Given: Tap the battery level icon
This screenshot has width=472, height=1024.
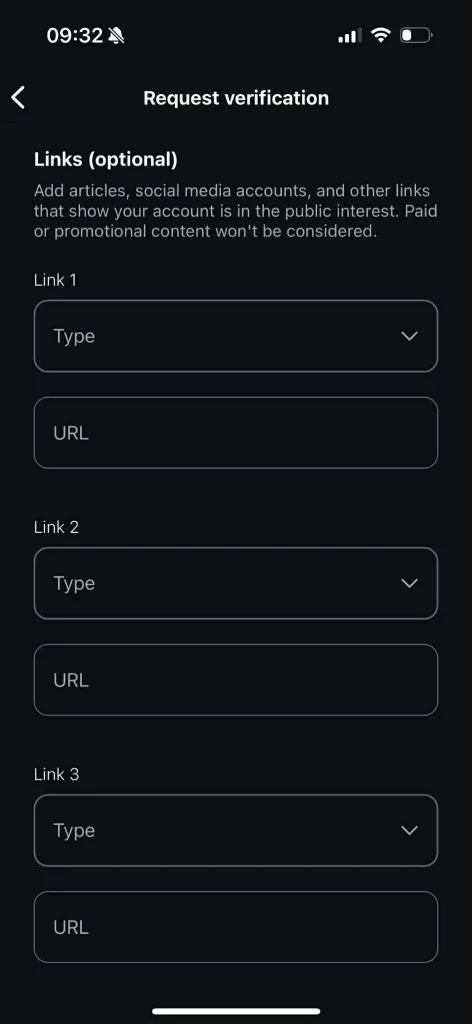Looking at the screenshot, I should click(416, 35).
